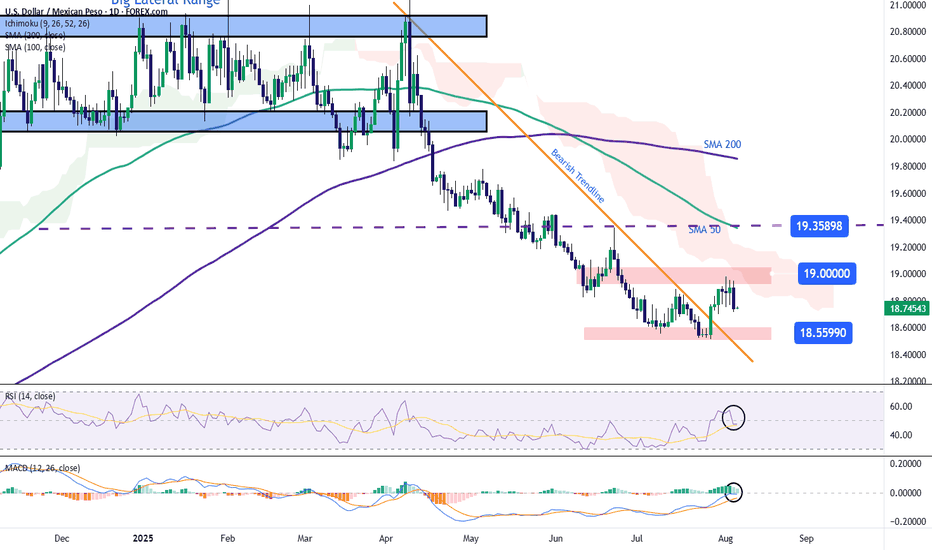This screenshot has width=932, height=550.
Task: Click the Aug label on time axis
Action: 726,539
